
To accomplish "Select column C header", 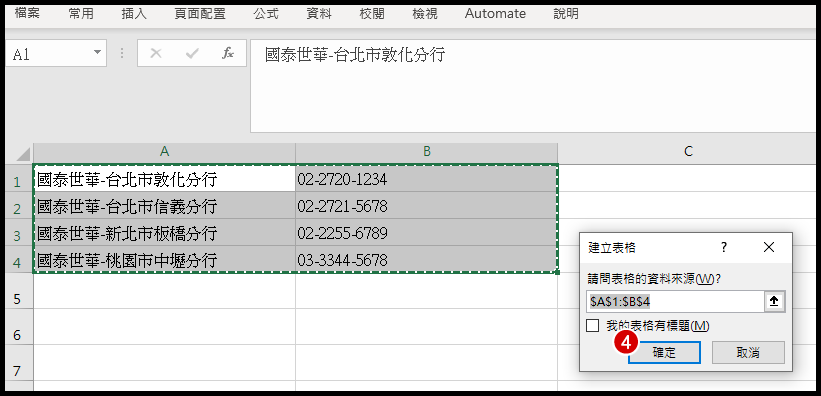I will [689, 152].
